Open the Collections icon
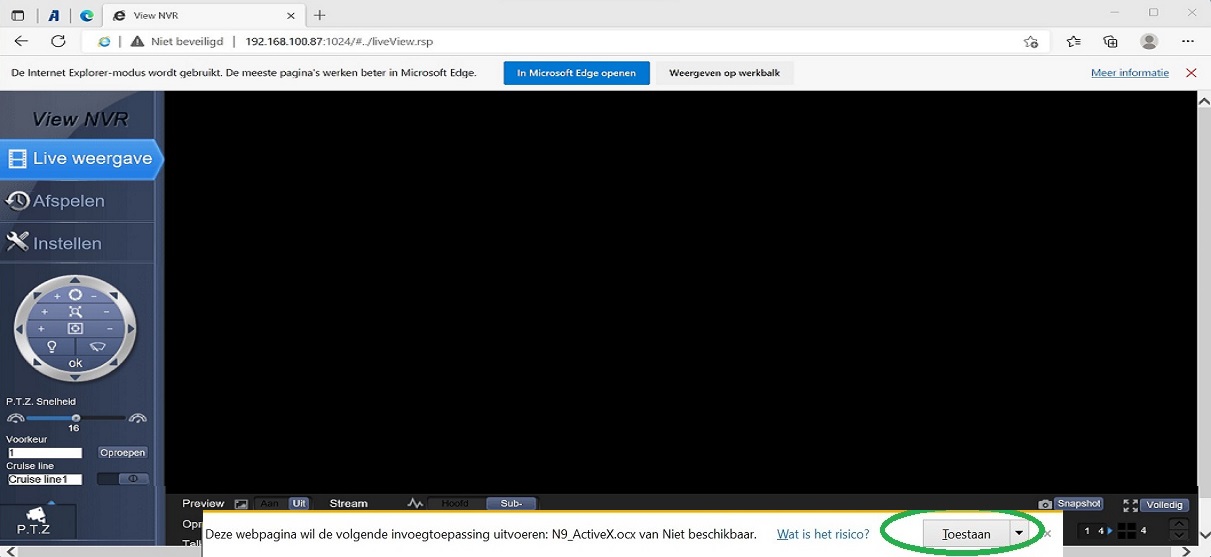The image size is (1211, 557). [1110, 41]
